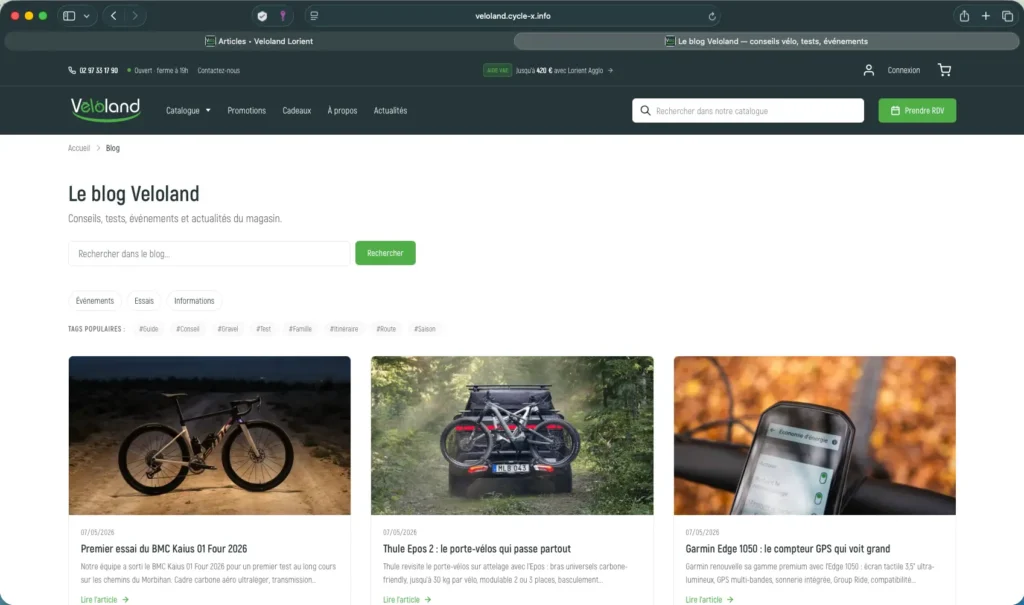Open the reader/page menu icon in address bar
This screenshot has height=605, width=1024.
314,16
